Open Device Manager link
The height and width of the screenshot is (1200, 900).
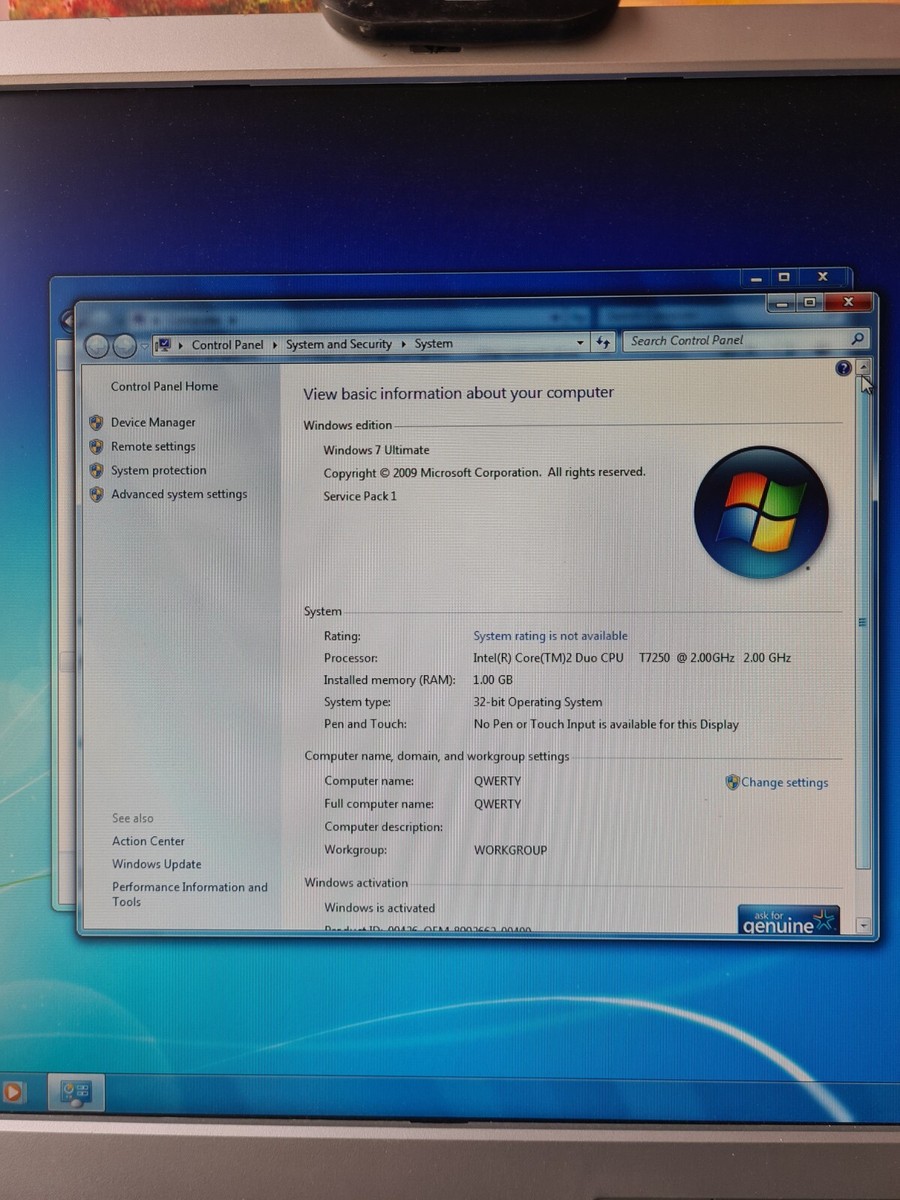[153, 423]
